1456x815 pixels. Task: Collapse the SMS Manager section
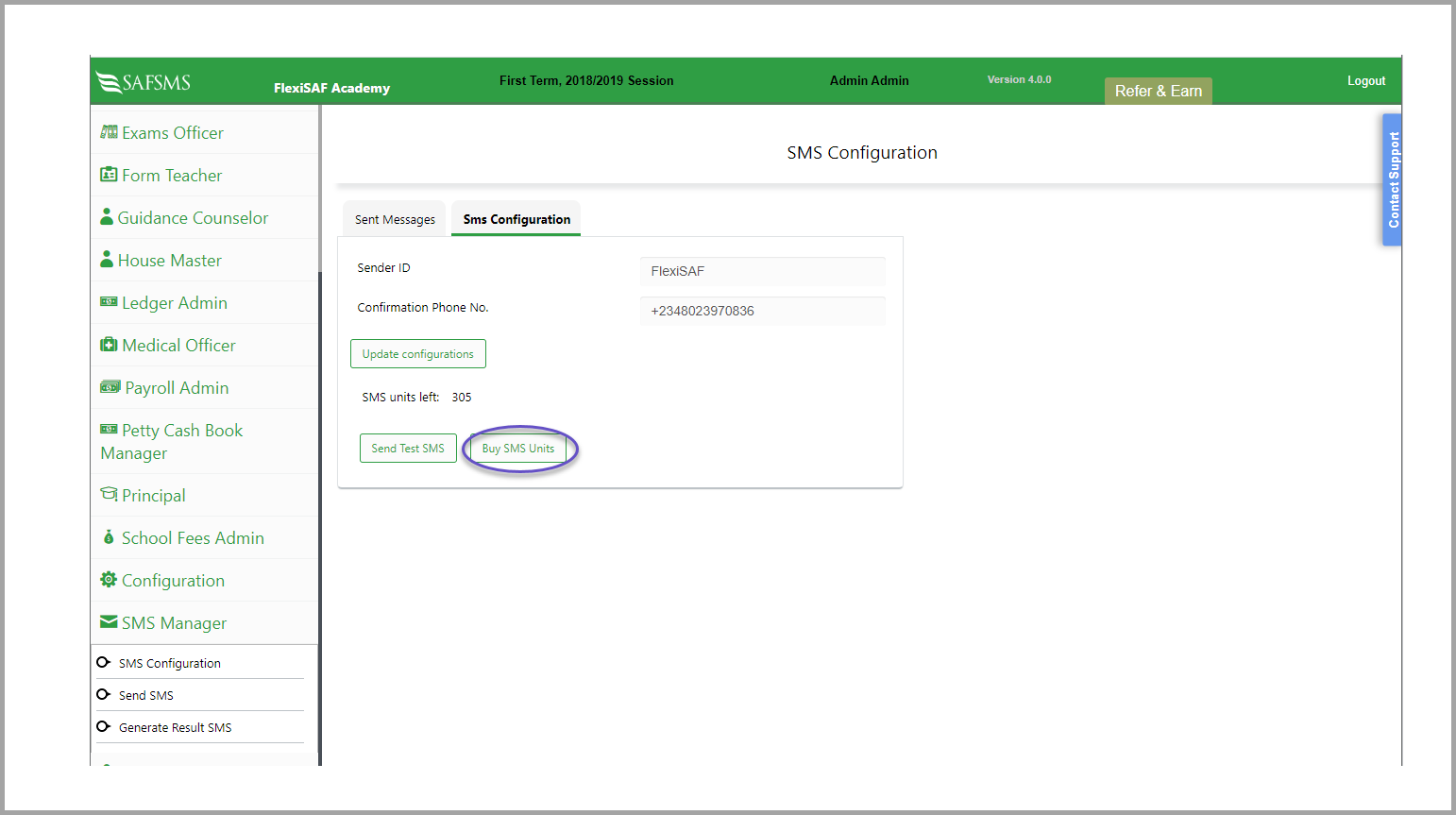point(205,623)
